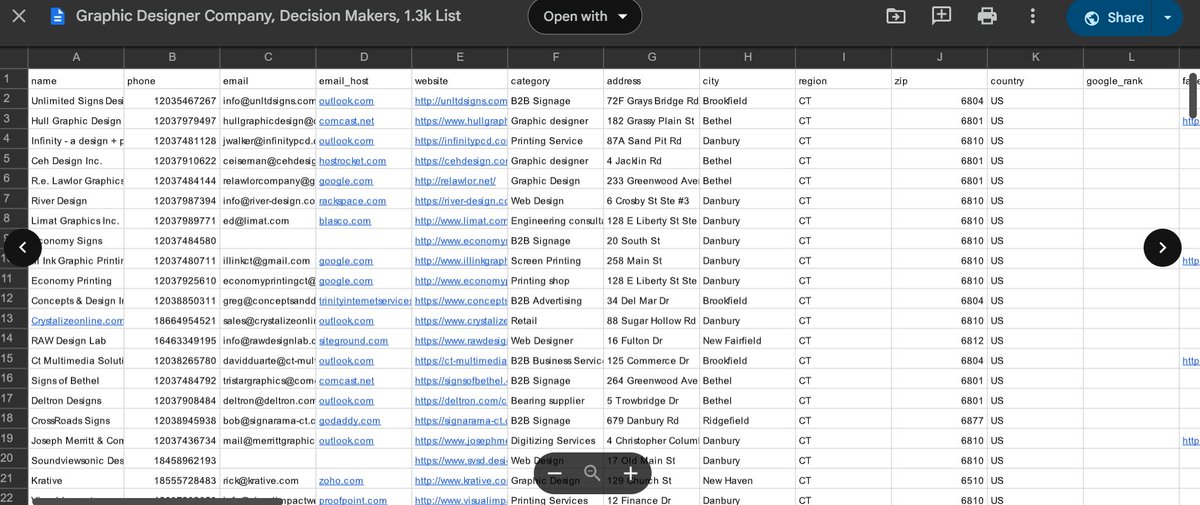The image size is (1200, 505).
Task: Click the 'River Design' name cell
Action: (76, 201)
